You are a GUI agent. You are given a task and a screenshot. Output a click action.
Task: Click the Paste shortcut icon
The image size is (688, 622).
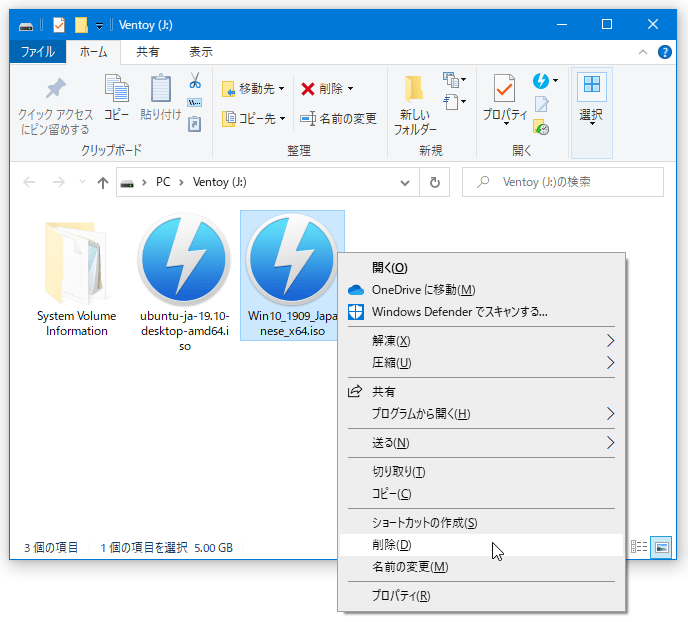pos(195,124)
